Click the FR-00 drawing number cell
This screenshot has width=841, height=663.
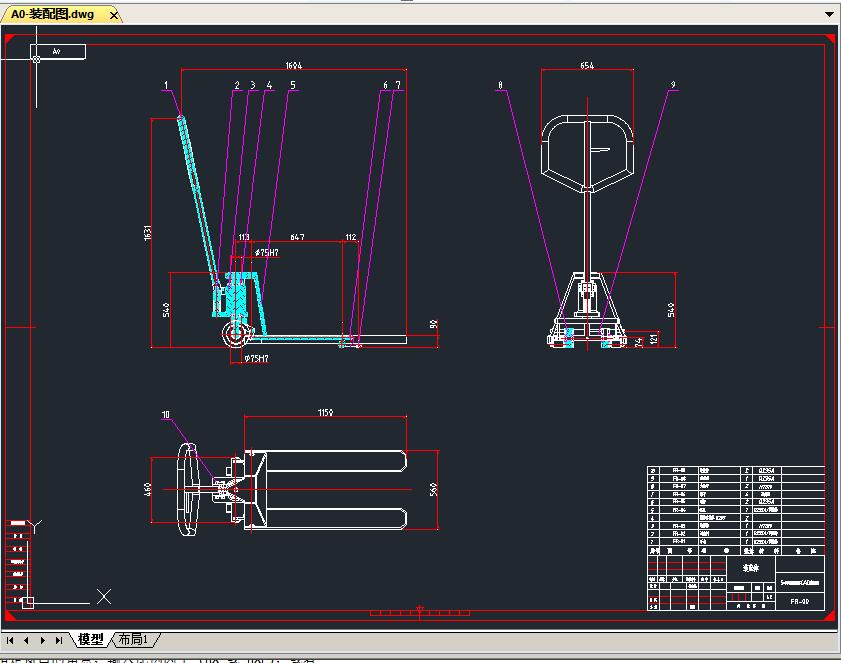[799, 602]
